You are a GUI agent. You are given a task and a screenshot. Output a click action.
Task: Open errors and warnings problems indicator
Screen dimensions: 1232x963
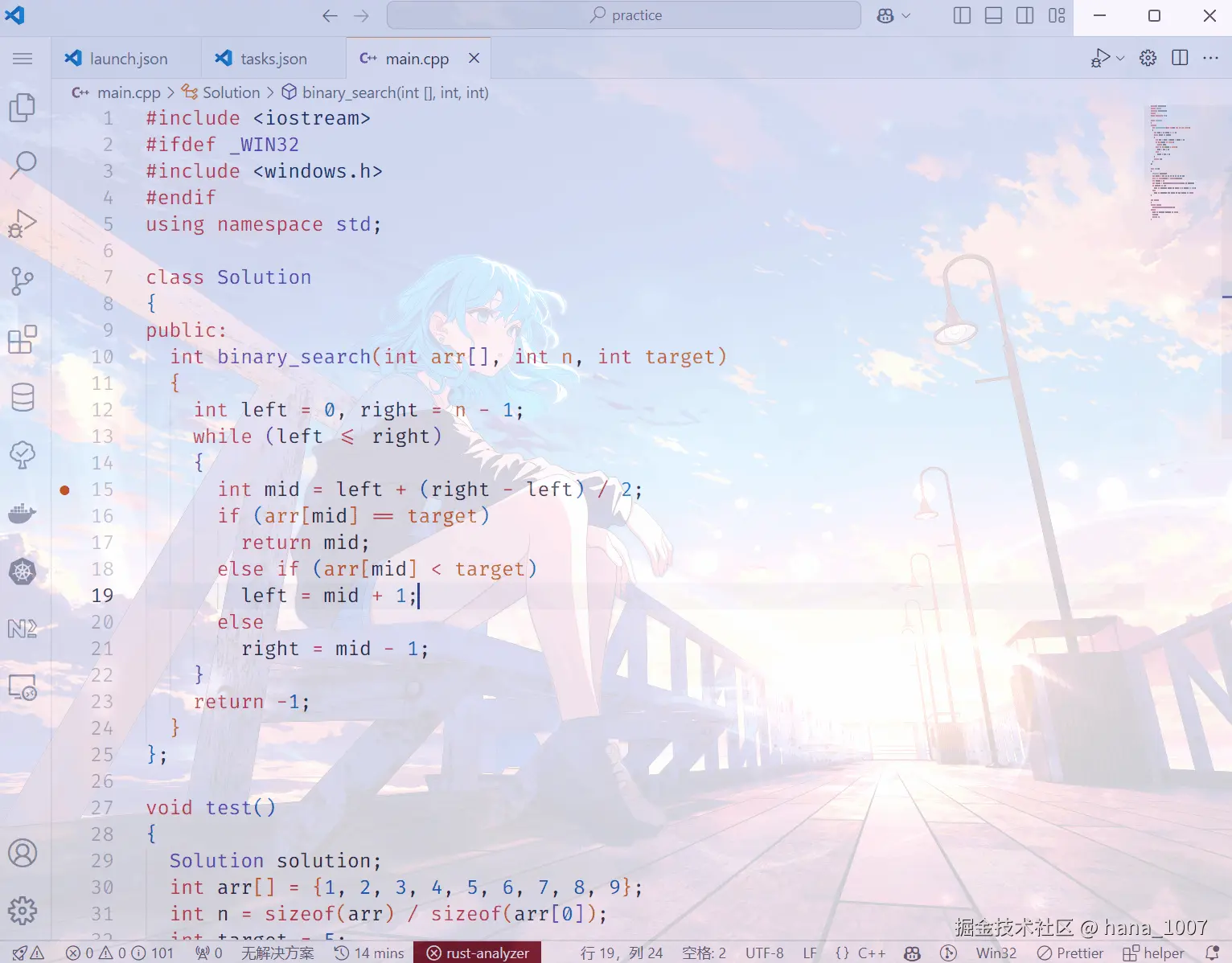click(x=119, y=953)
